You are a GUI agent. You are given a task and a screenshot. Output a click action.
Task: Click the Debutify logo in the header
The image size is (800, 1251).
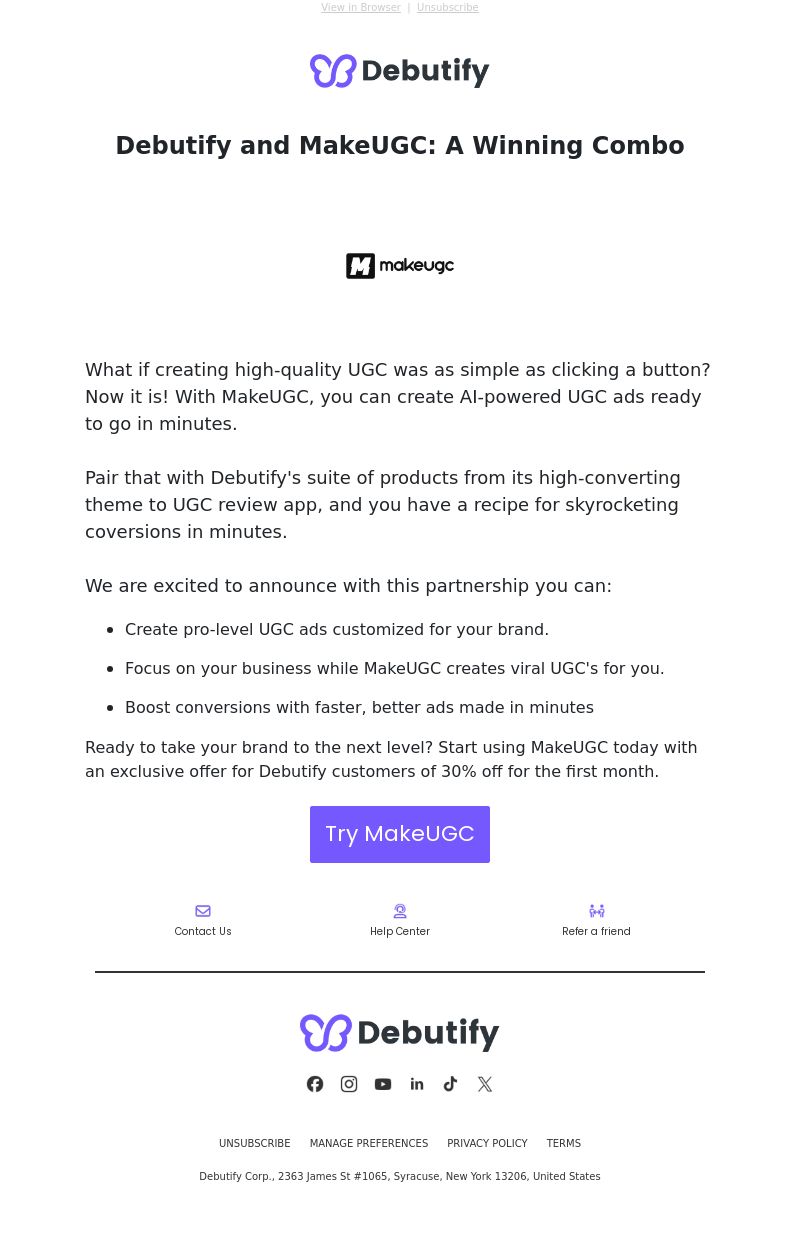400,71
